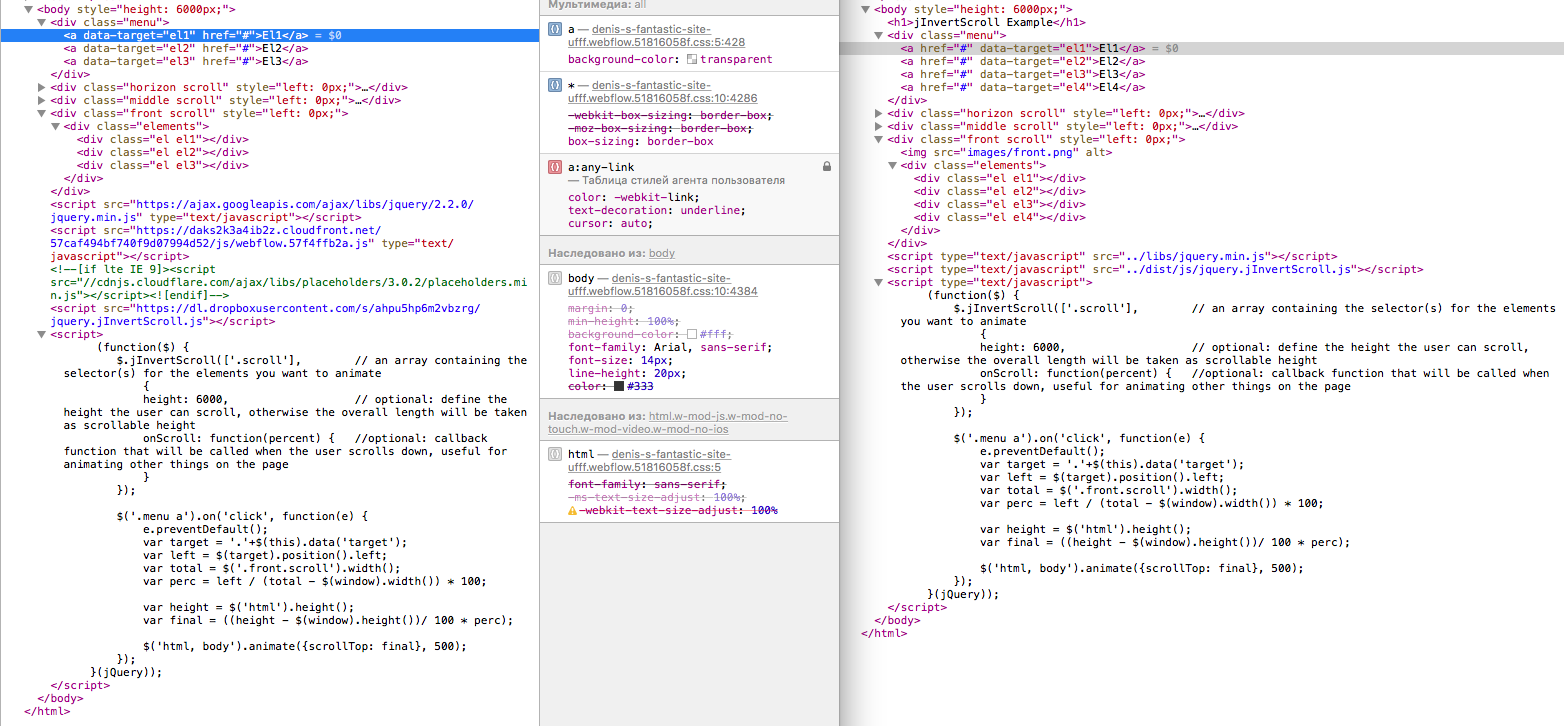Select El2 anchor in right tree
The height and width of the screenshot is (726, 1564).
[1023, 61]
